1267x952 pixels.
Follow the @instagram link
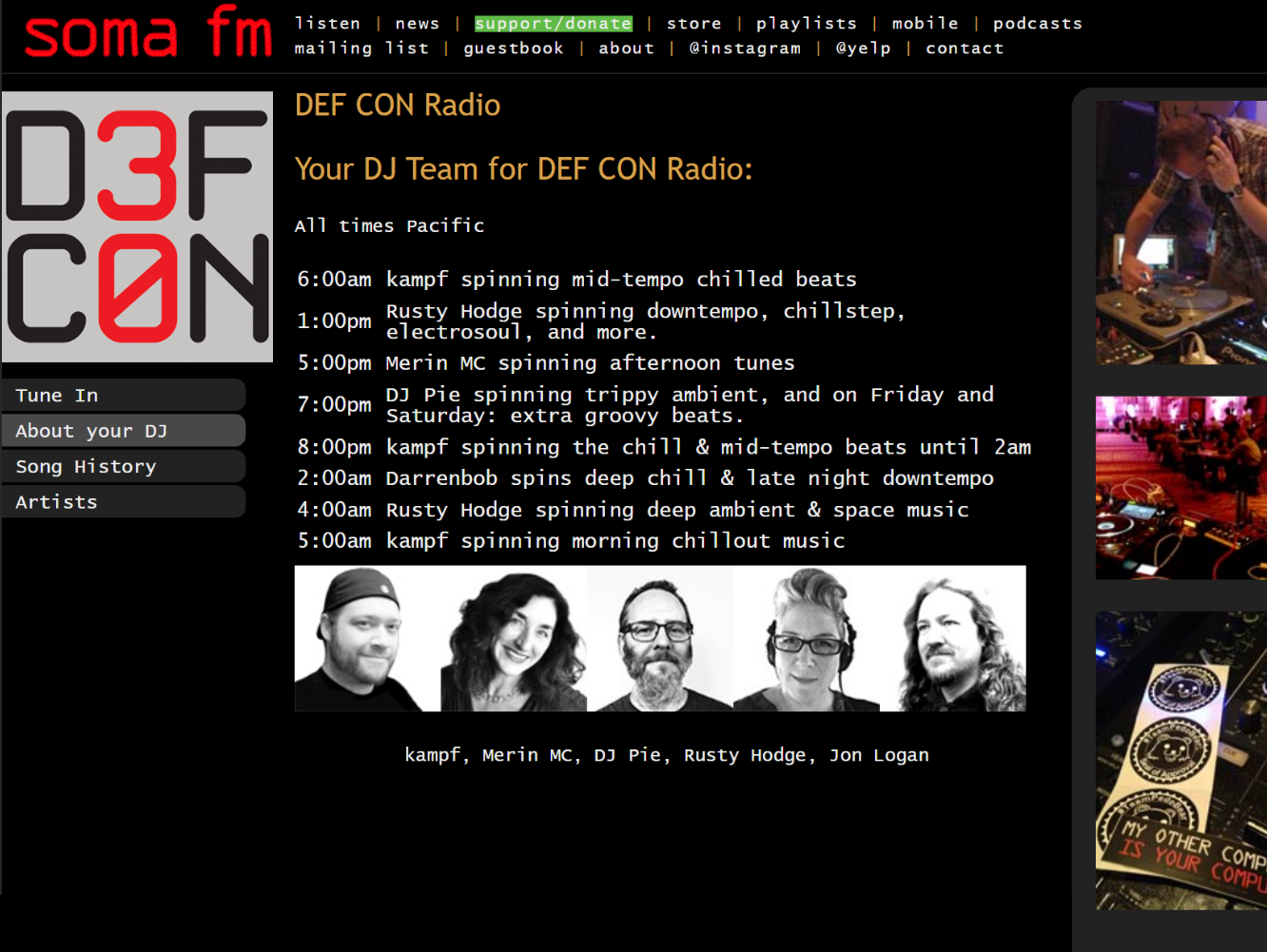[745, 48]
